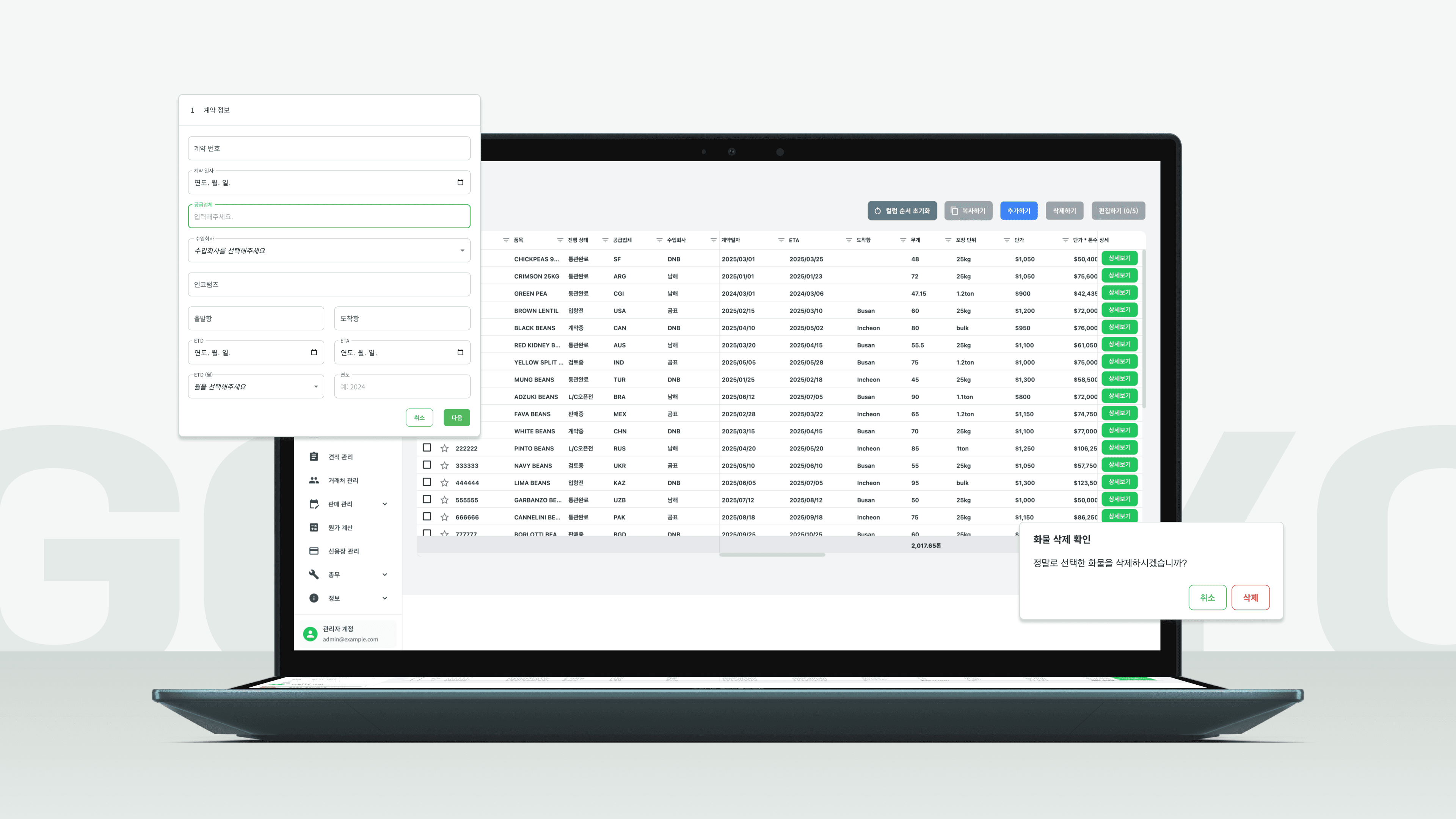
Task: Open the ETD date calendar icon
Action: 314,352
